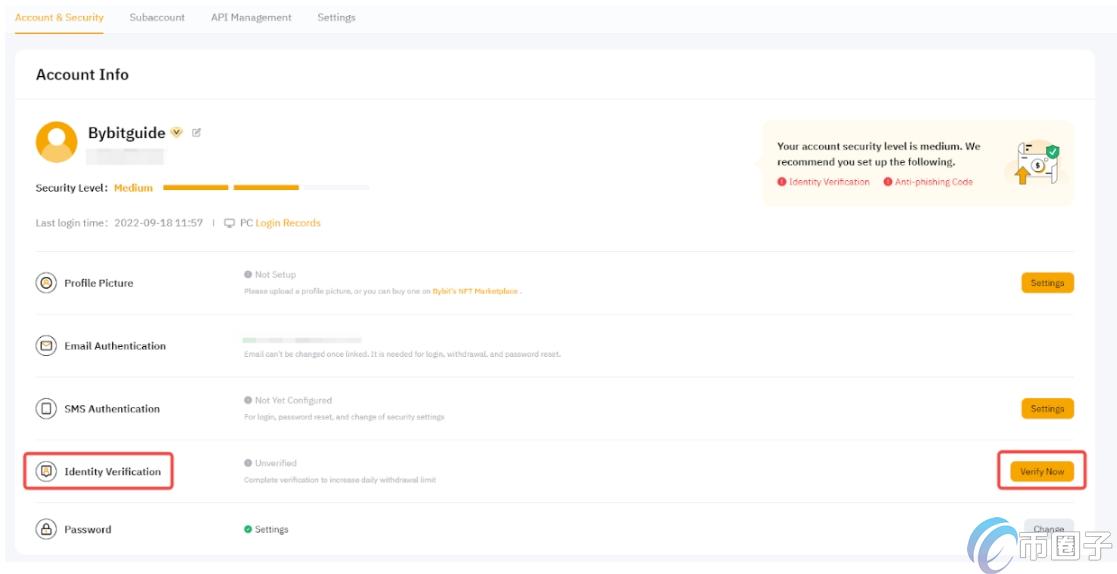Open the Account & Security tab
Screen dimensions: 1117x574
(59, 17)
